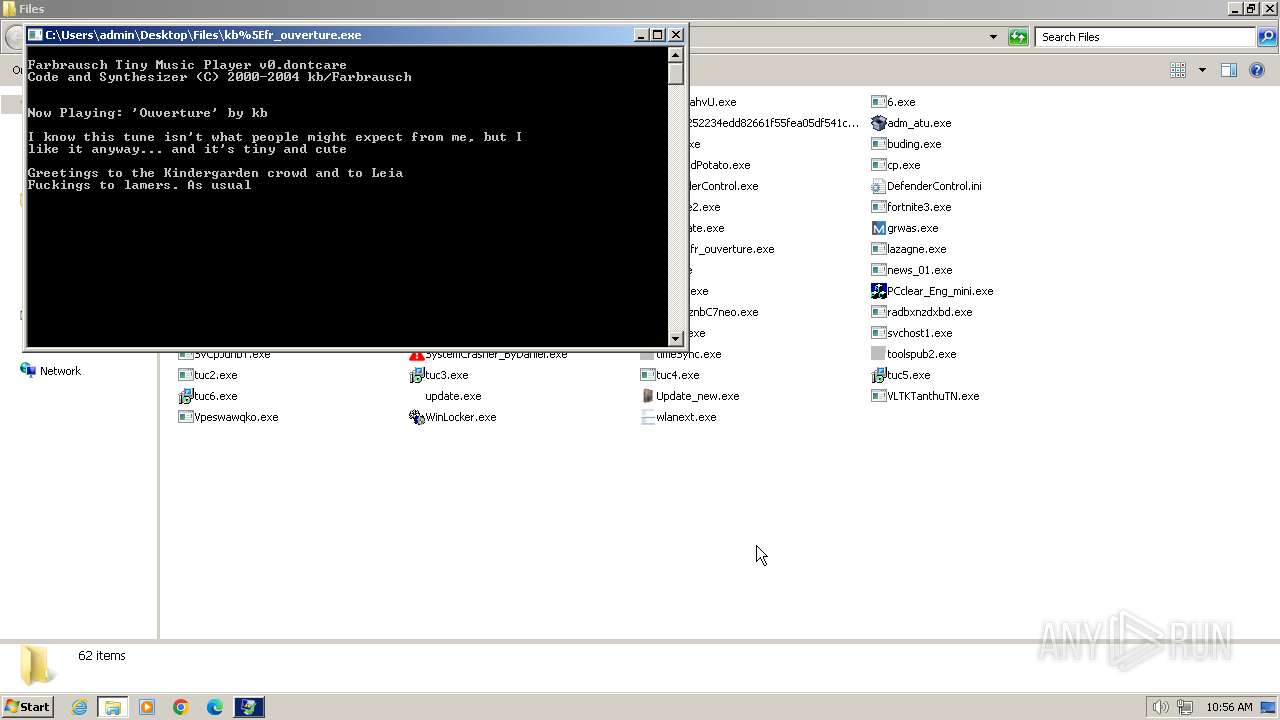The width and height of the screenshot is (1280, 720).
Task: Click the 6.exe file icon
Action: pos(878,102)
